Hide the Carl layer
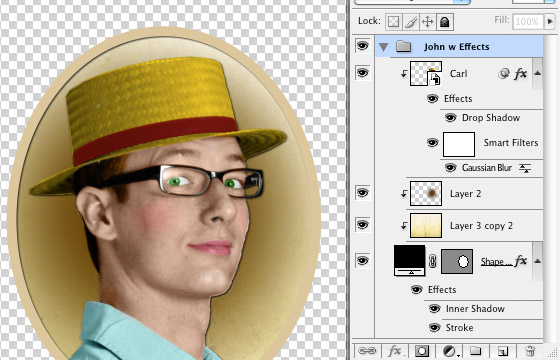 click(x=362, y=72)
